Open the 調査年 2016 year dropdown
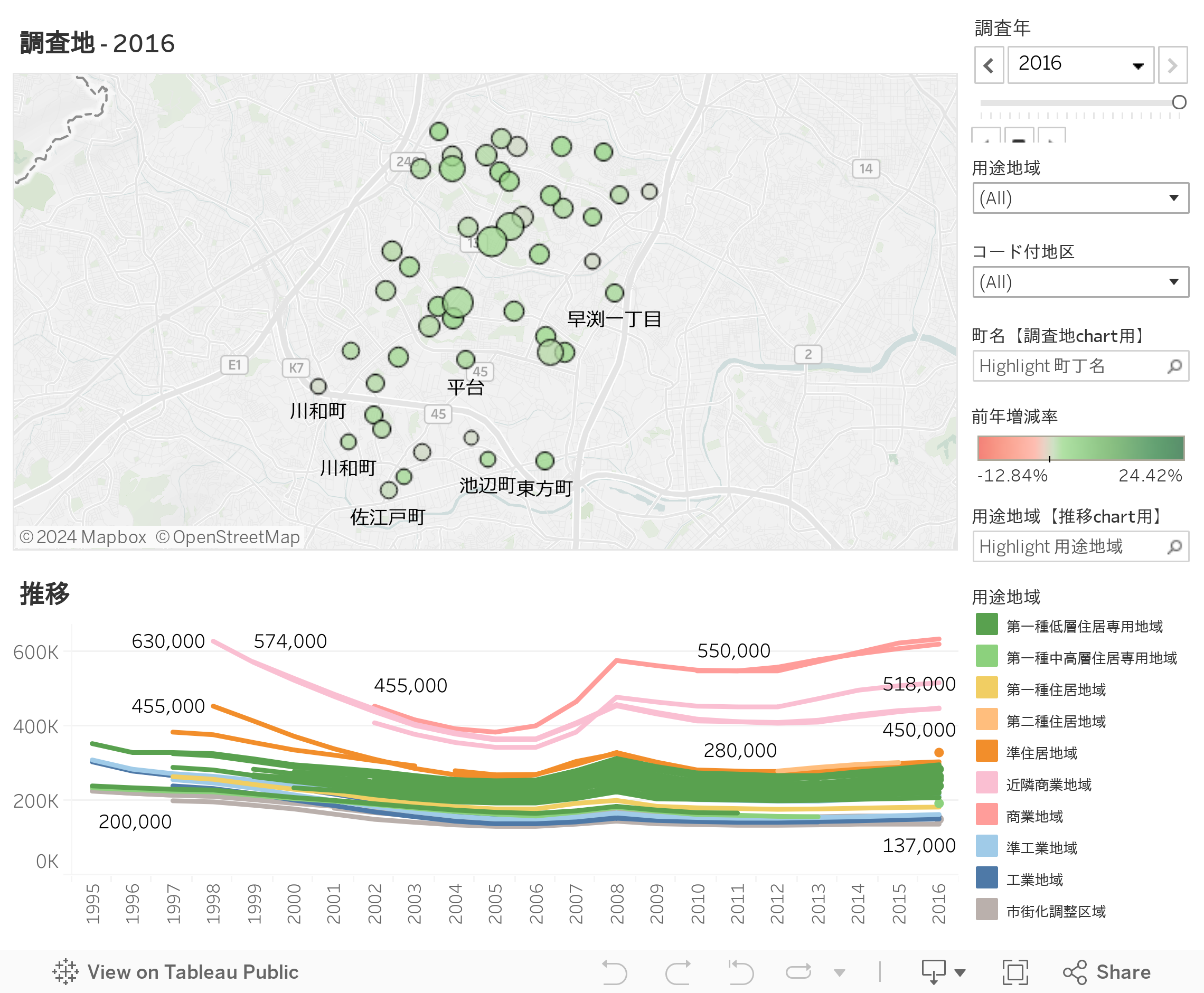The width and height of the screenshot is (1204, 993). pyautogui.click(x=1080, y=65)
